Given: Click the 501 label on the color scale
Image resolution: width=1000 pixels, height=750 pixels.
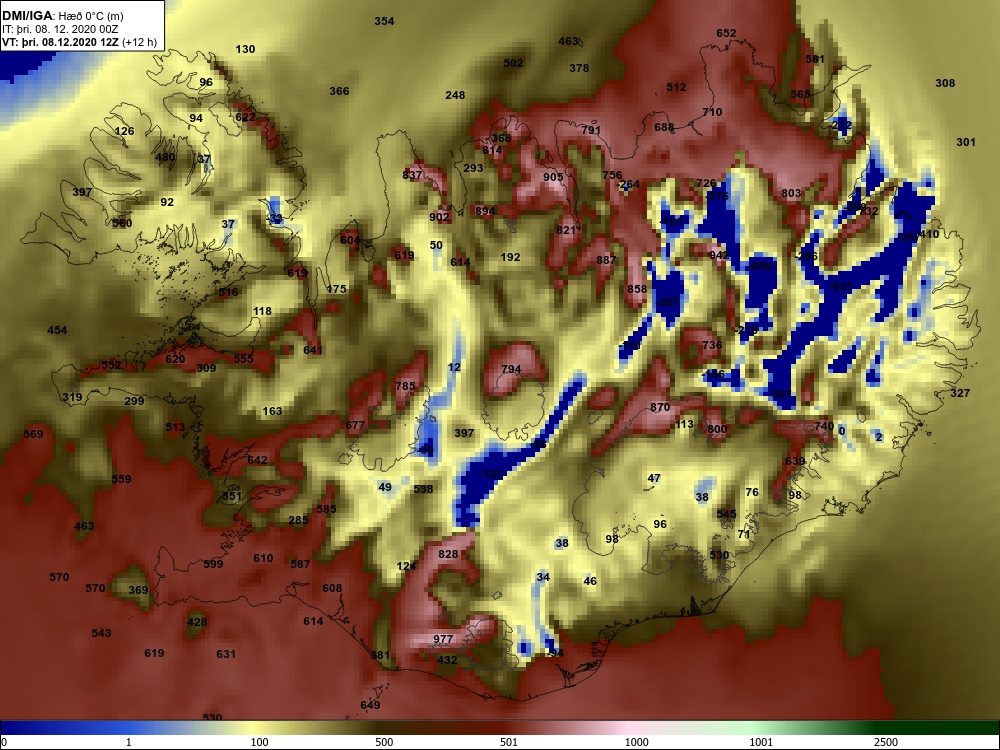Looking at the screenshot, I should (x=509, y=742).
